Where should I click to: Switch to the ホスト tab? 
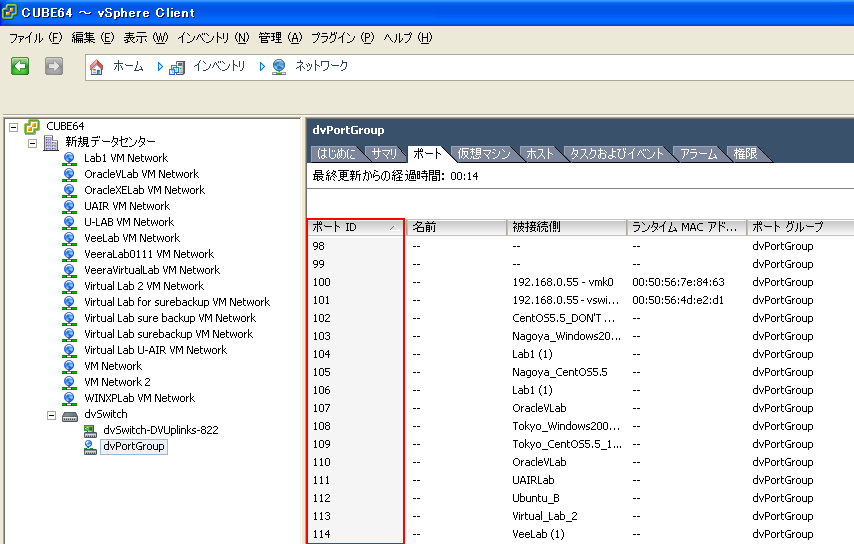tap(540, 154)
